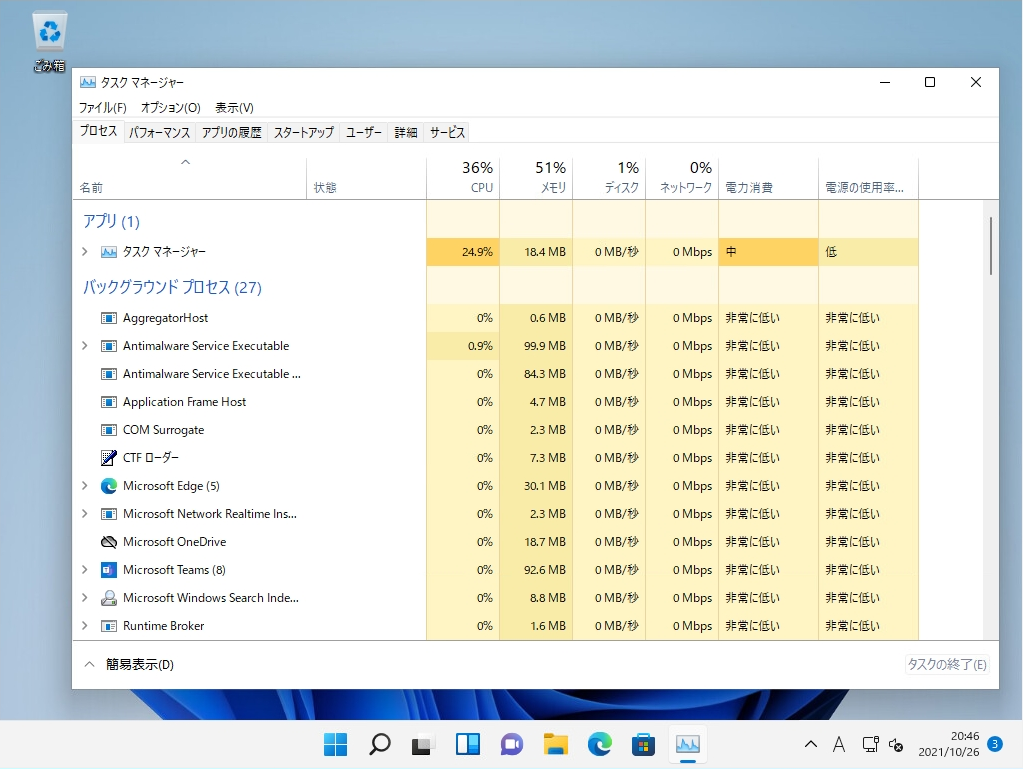Show hidden system tray icons

pos(811,744)
